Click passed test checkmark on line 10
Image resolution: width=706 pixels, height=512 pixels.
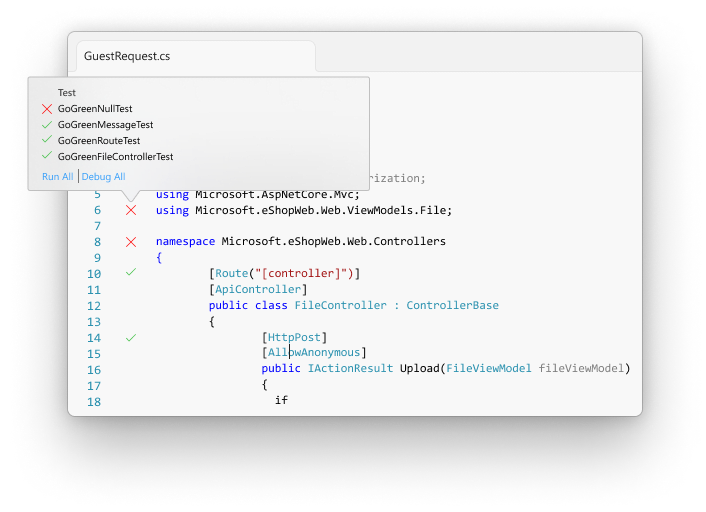click(x=131, y=272)
